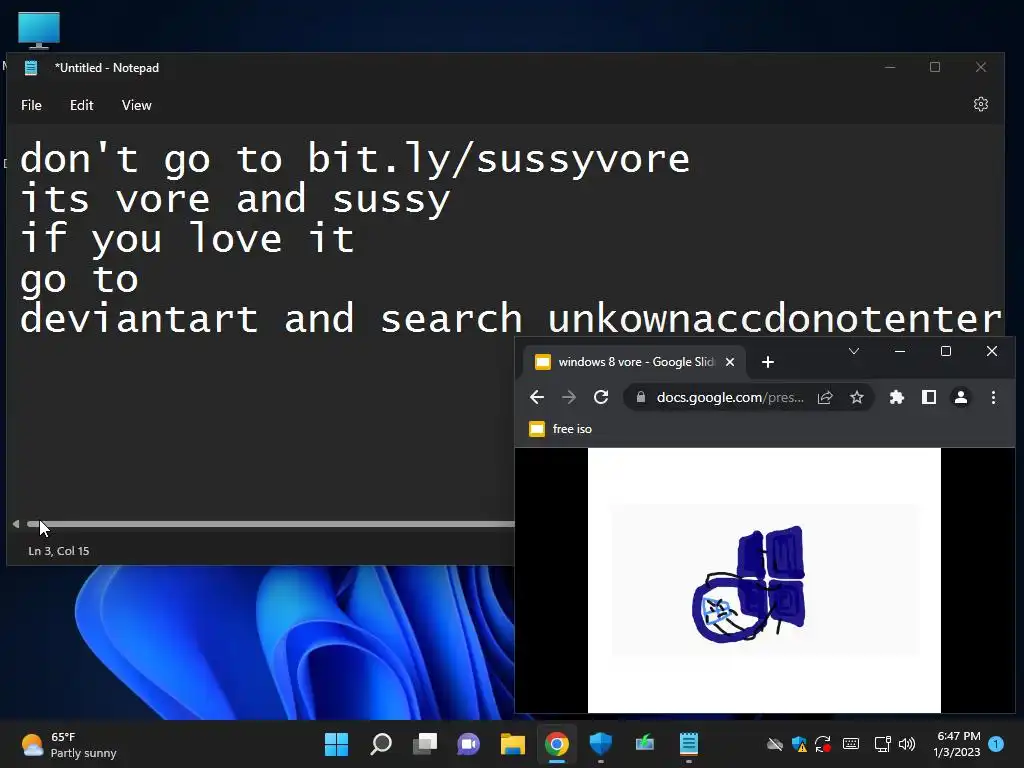The image size is (1024, 768).
Task: Switch to Notepad on the taskbar
Action: coord(688,744)
